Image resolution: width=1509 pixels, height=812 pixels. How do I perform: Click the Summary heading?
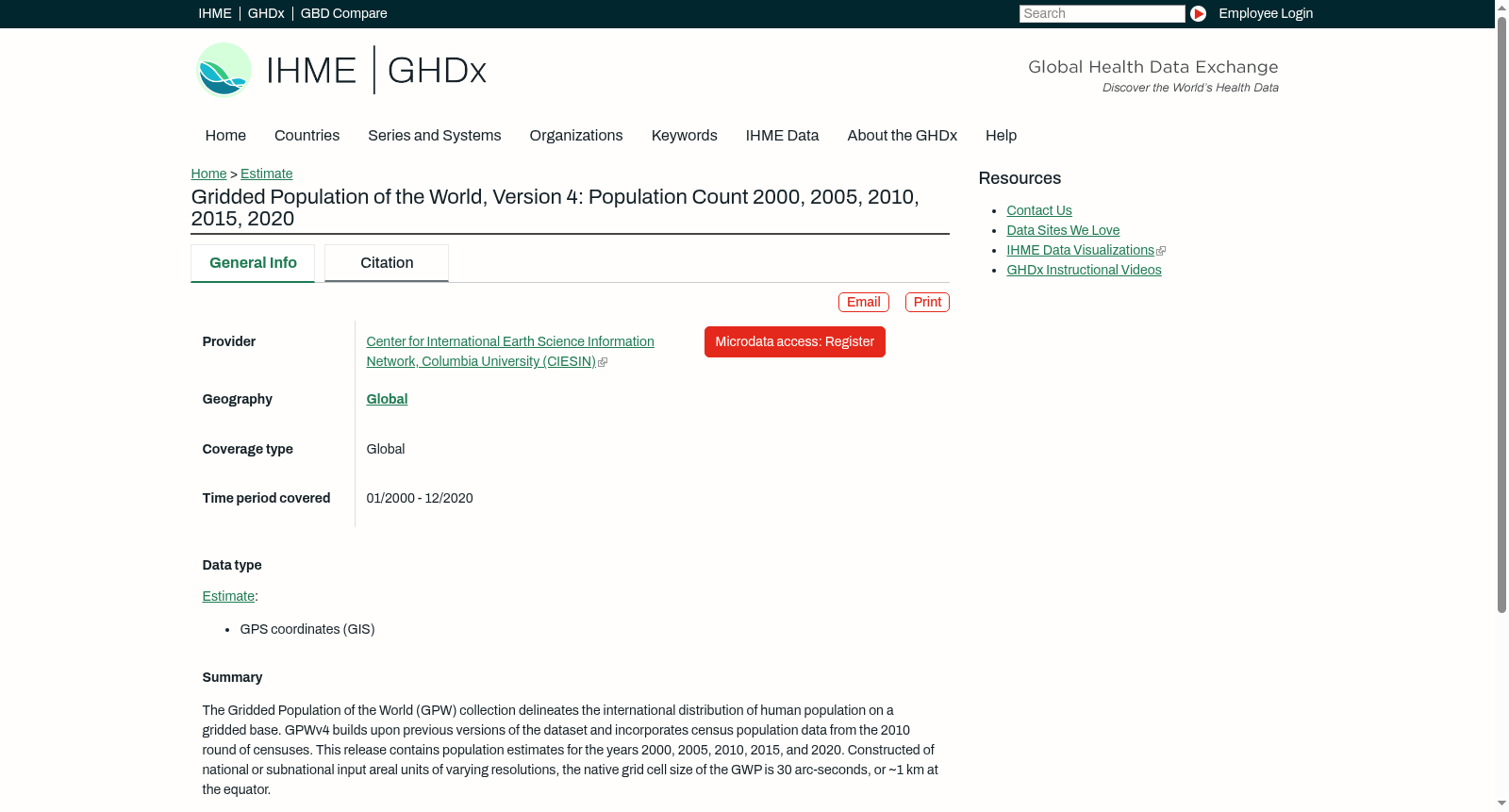tap(232, 677)
